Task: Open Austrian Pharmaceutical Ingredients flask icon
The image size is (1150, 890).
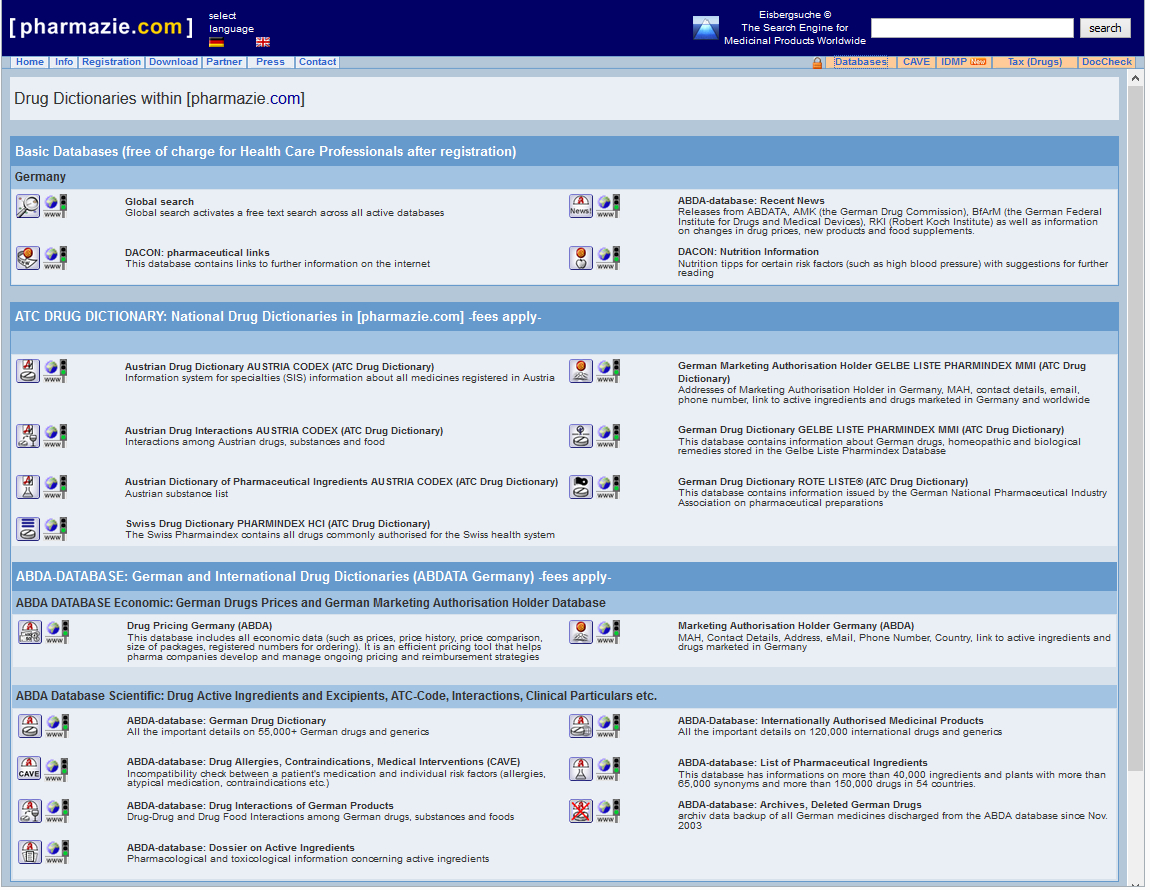Action: coord(28,487)
